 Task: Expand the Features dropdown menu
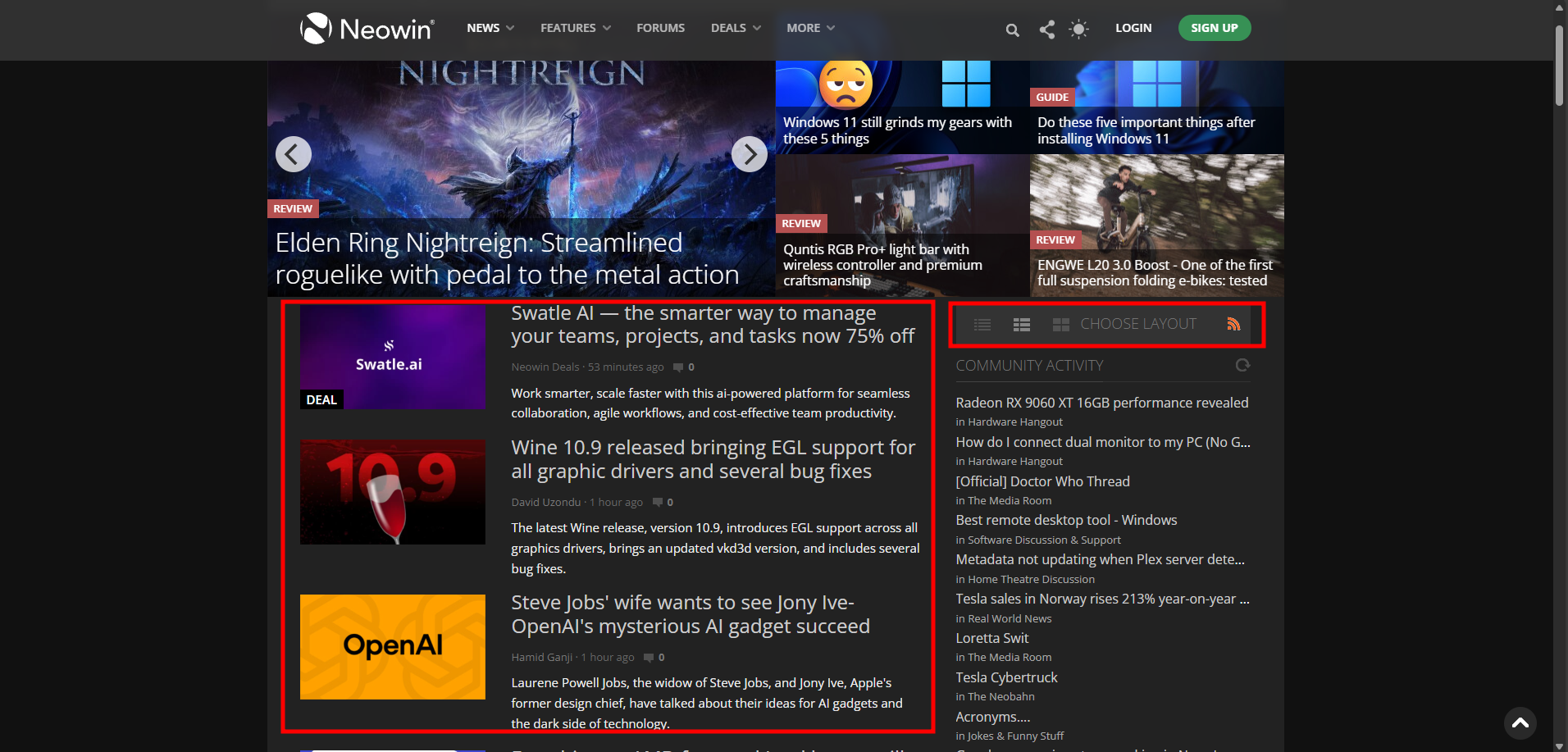(x=576, y=28)
